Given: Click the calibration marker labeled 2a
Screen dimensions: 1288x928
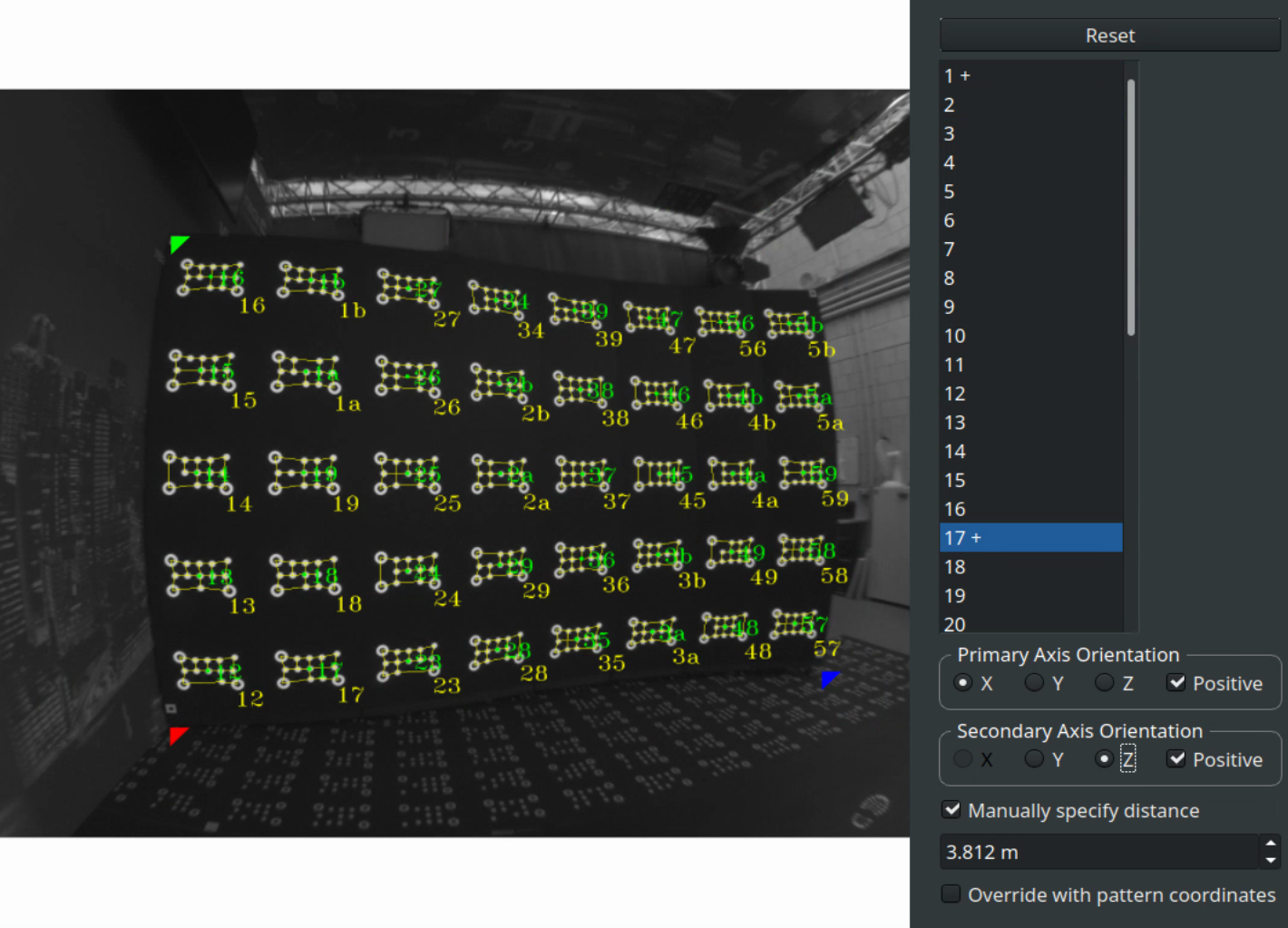Looking at the screenshot, I should 501,474.
